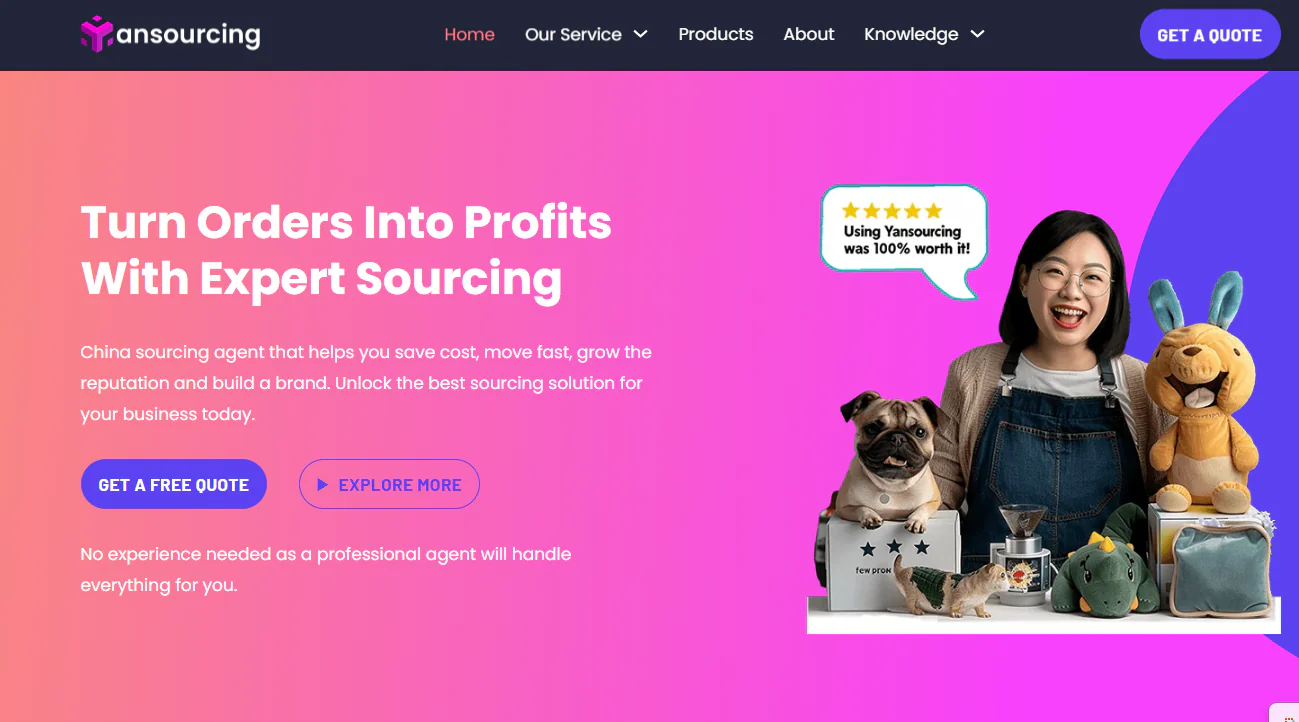Open the Products page
The image size is (1299, 722).
pyautogui.click(x=716, y=34)
